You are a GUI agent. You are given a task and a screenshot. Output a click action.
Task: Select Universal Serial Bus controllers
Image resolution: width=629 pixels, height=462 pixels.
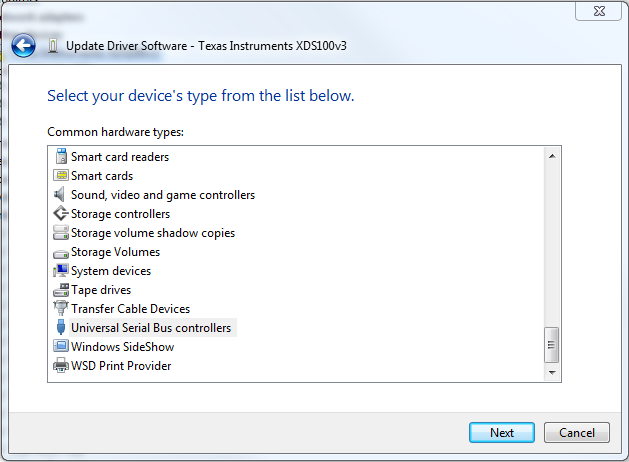[151, 328]
